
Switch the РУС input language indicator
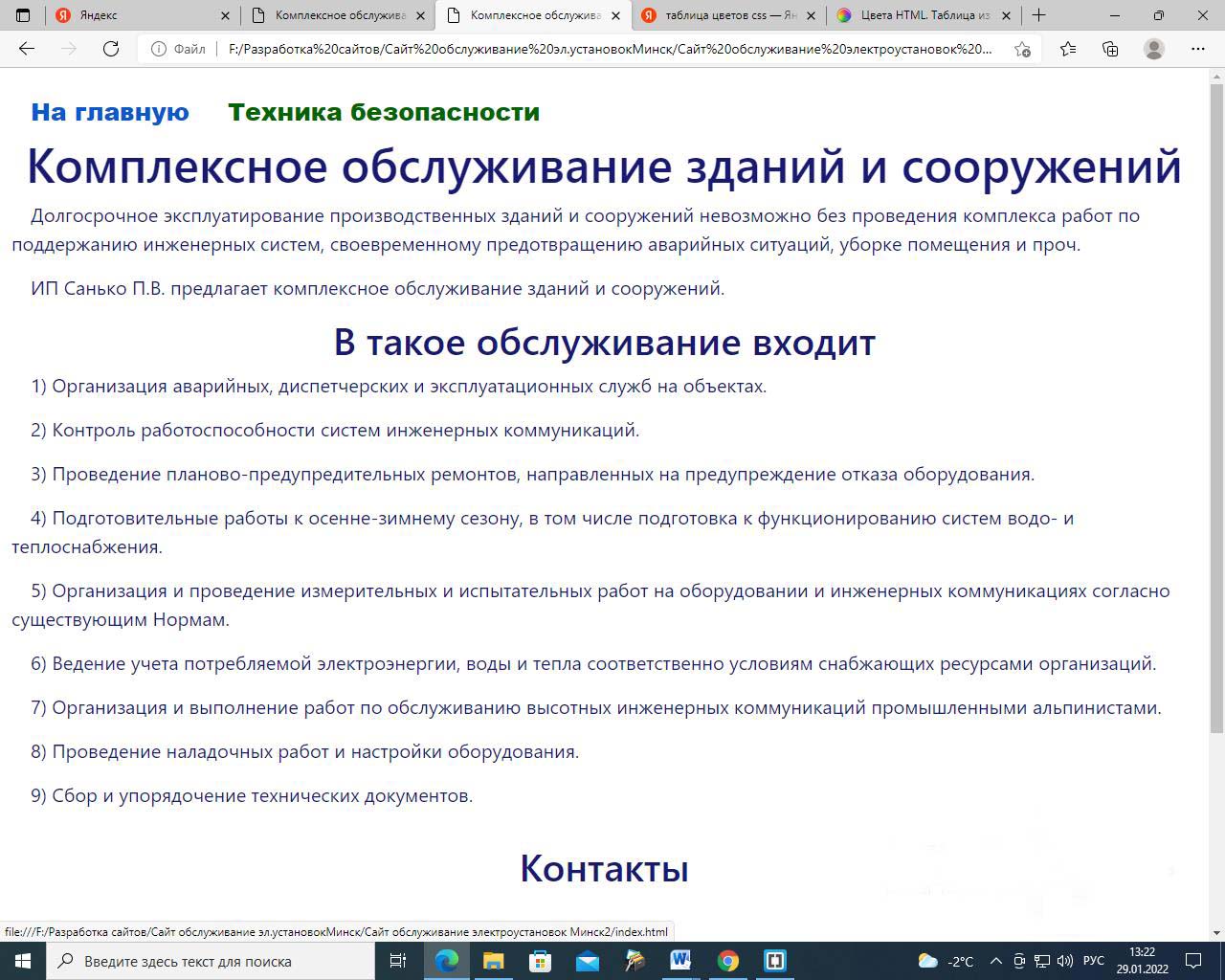coord(1093,961)
